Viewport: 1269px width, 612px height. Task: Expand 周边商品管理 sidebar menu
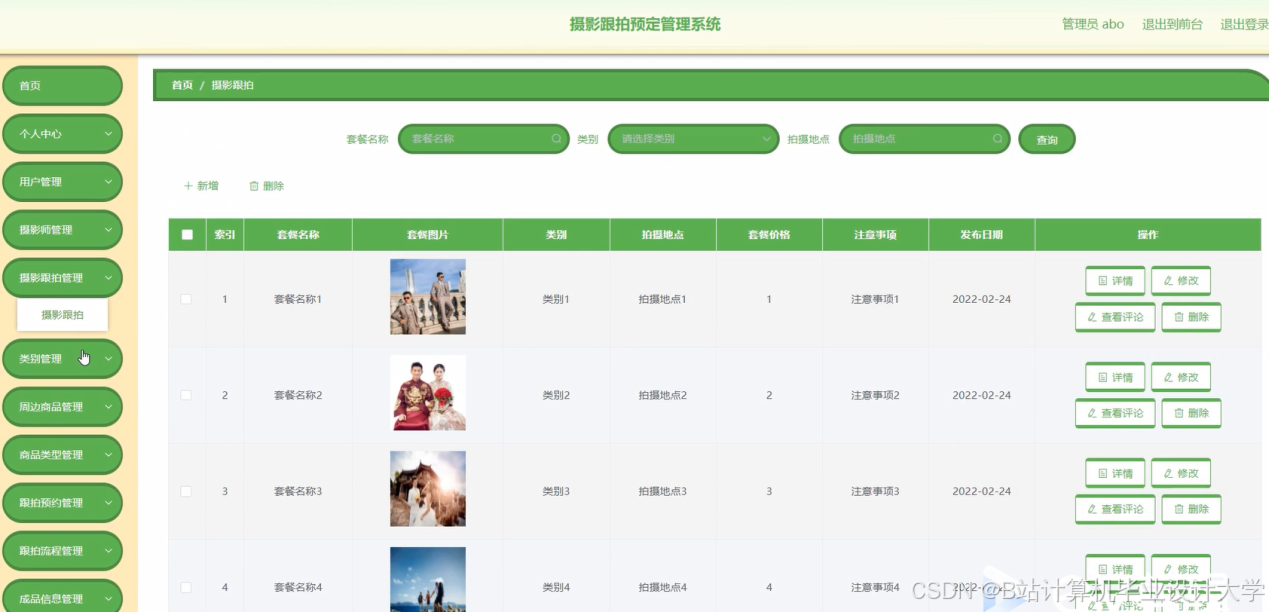point(63,406)
